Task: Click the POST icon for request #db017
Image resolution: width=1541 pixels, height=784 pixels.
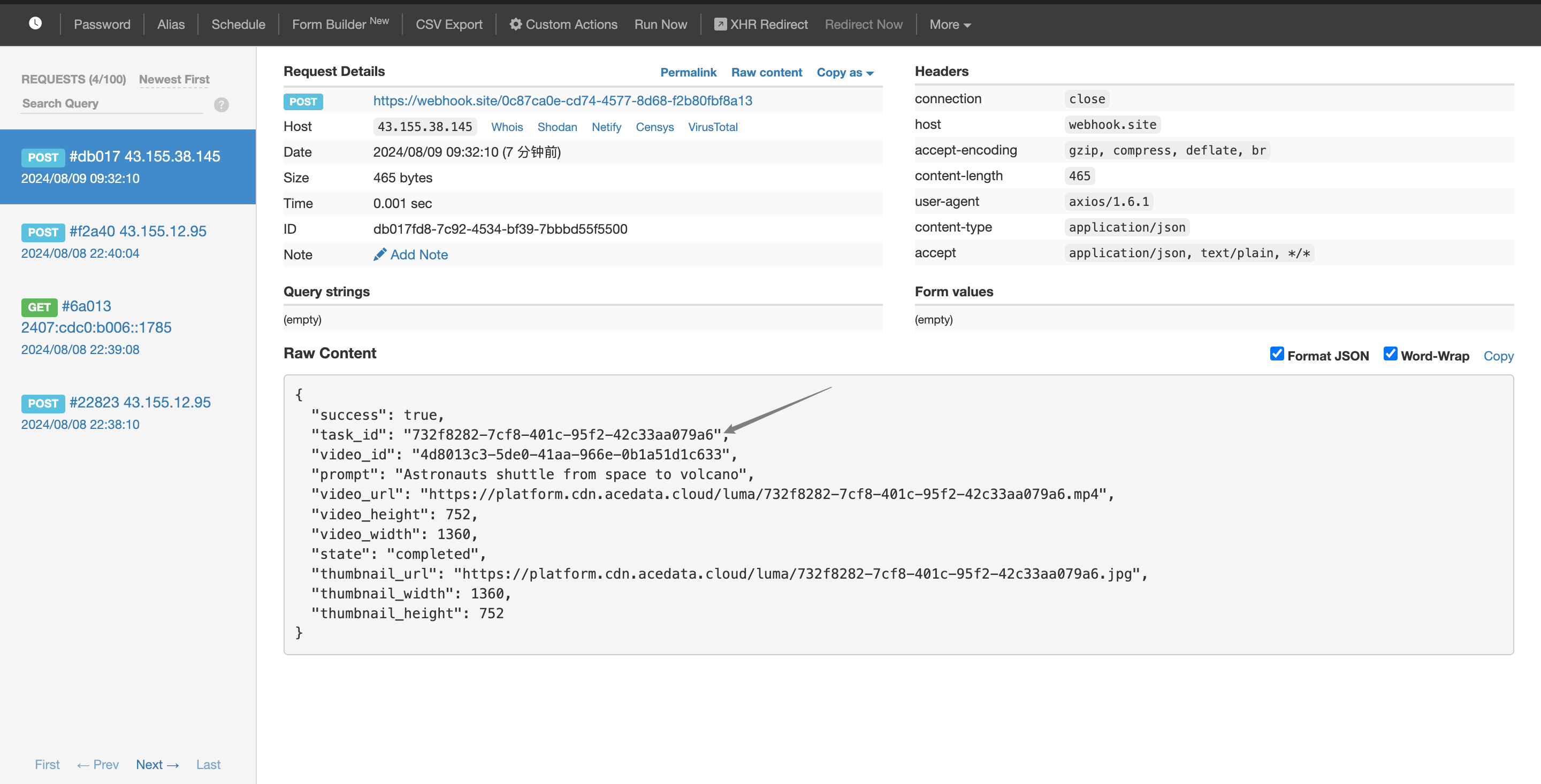Action: click(x=43, y=156)
